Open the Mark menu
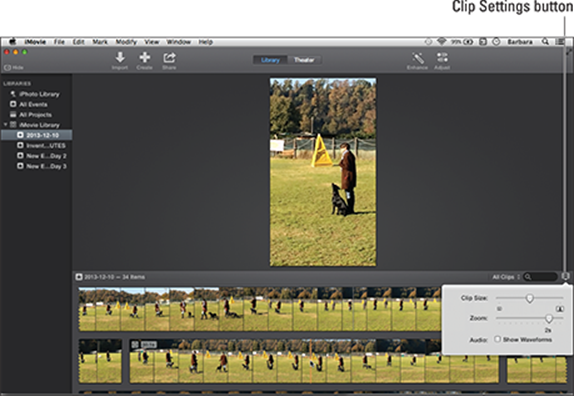 pyautogui.click(x=100, y=42)
